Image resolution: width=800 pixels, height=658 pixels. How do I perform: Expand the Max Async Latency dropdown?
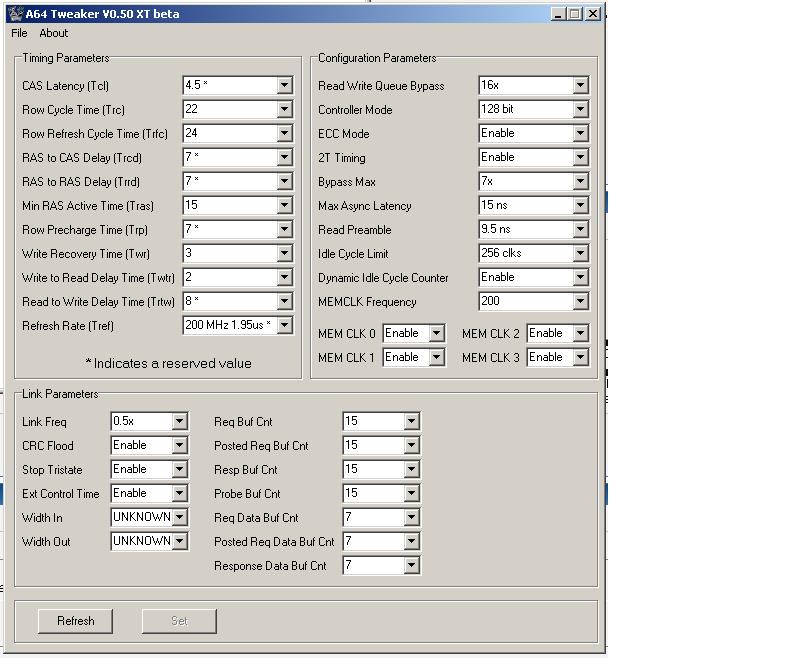coord(581,205)
